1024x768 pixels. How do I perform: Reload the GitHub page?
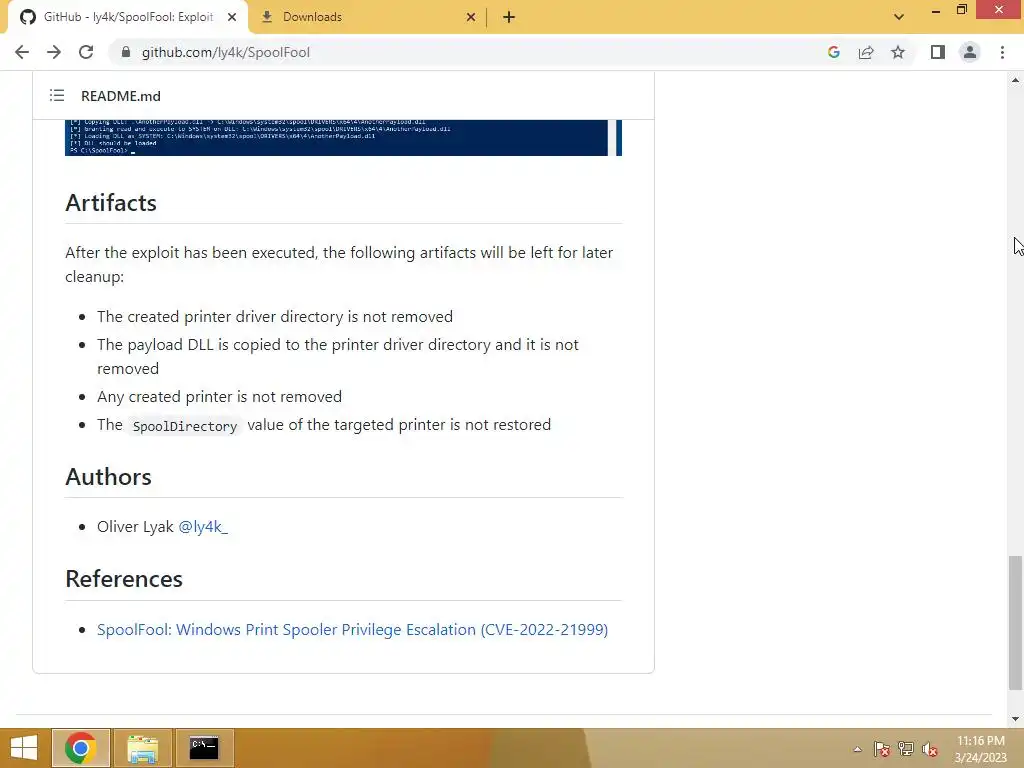point(86,52)
